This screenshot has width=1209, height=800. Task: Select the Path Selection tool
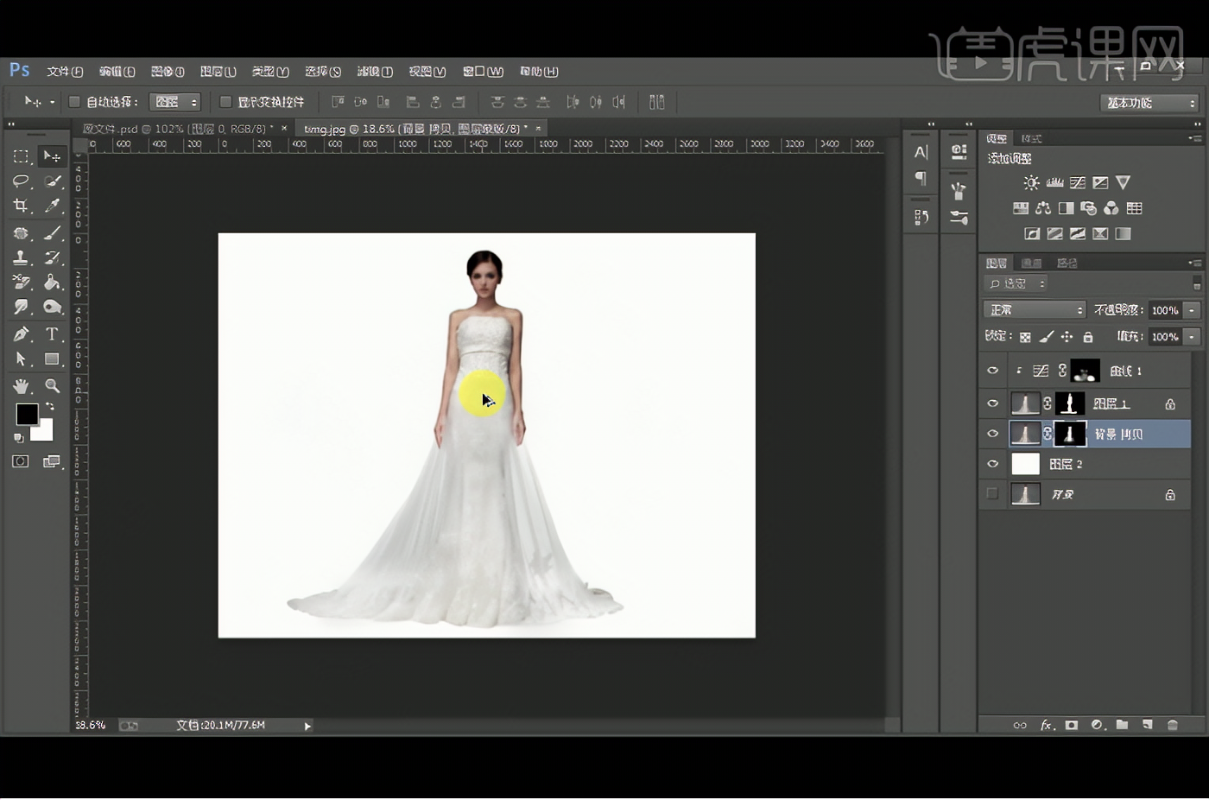tap(21, 359)
